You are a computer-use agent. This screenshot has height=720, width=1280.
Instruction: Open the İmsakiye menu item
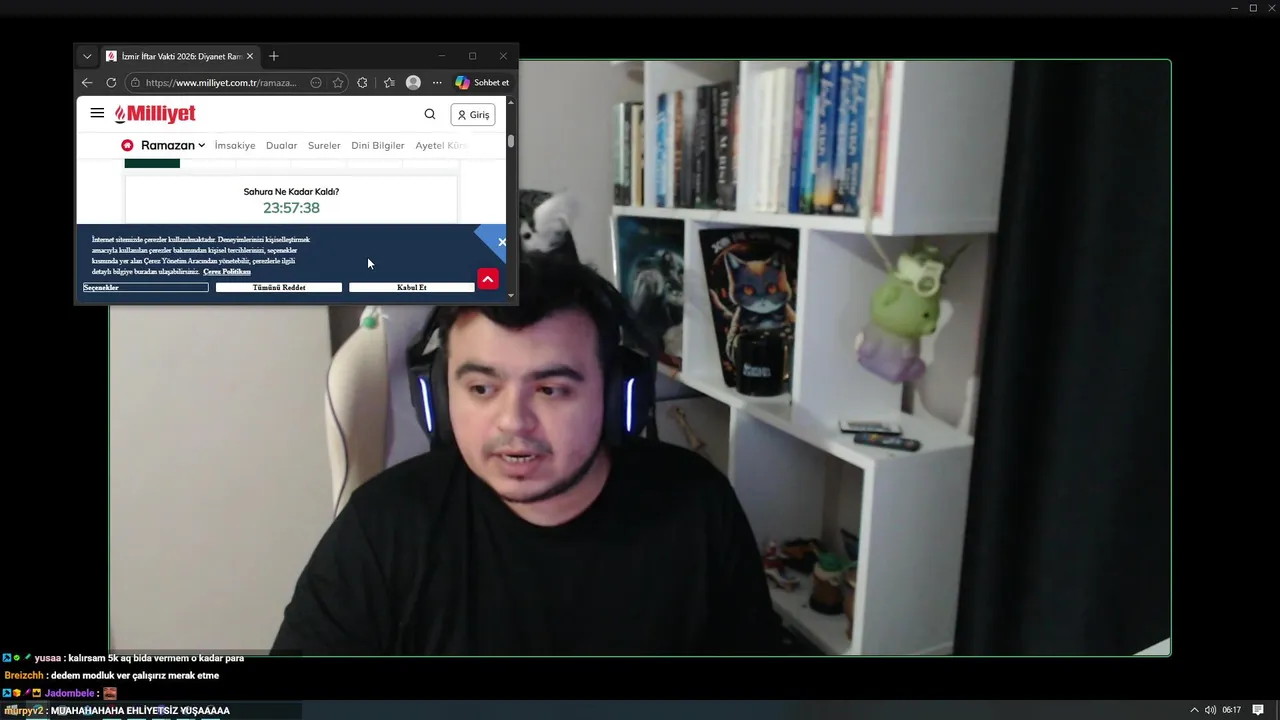(x=235, y=146)
